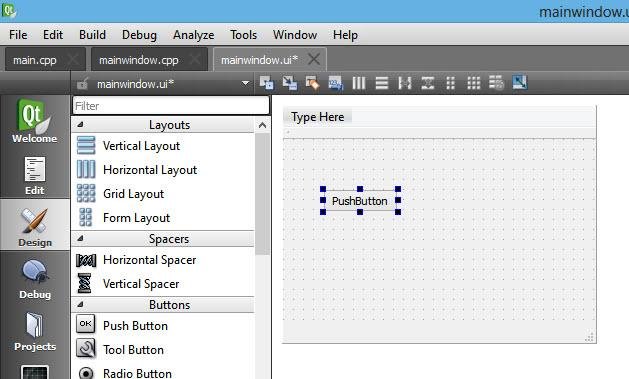Collapse the Spacers widget category
This screenshot has height=379, width=629.
coord(80,238)
